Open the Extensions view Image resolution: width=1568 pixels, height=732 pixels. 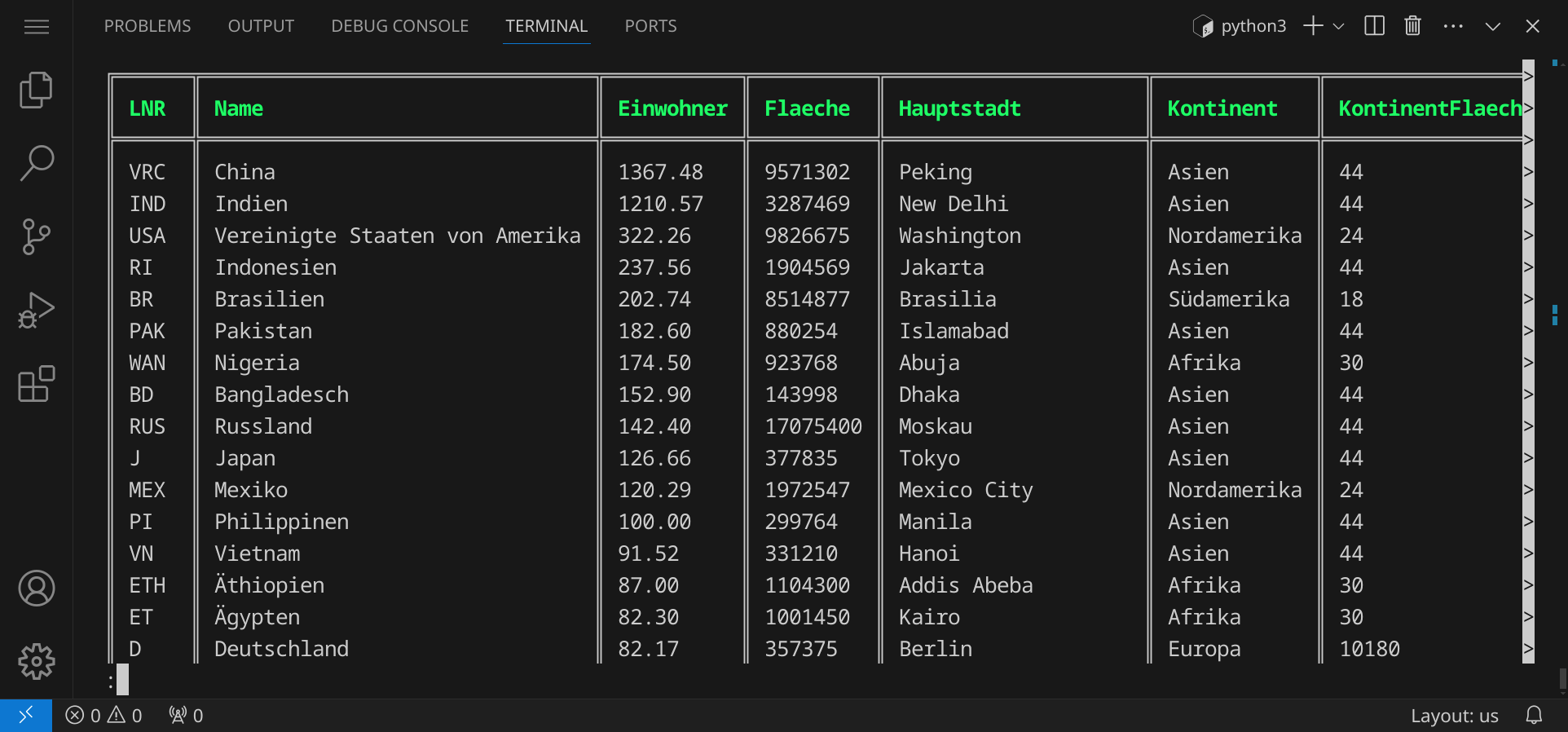[x=36, y=384]
